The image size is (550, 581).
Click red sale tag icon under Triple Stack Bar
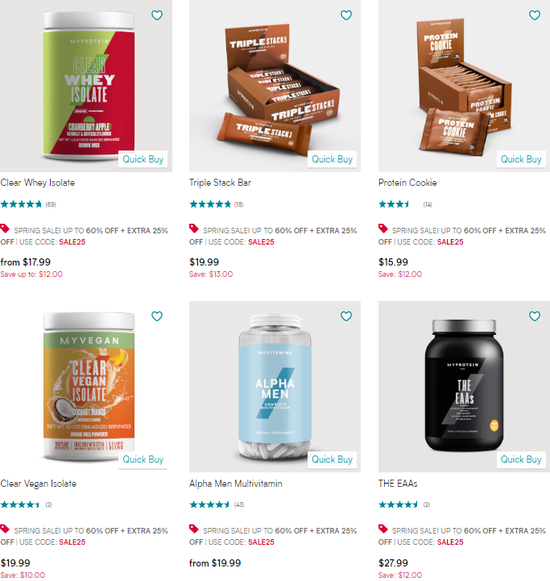pyautogui.click(x=194, y=228)
